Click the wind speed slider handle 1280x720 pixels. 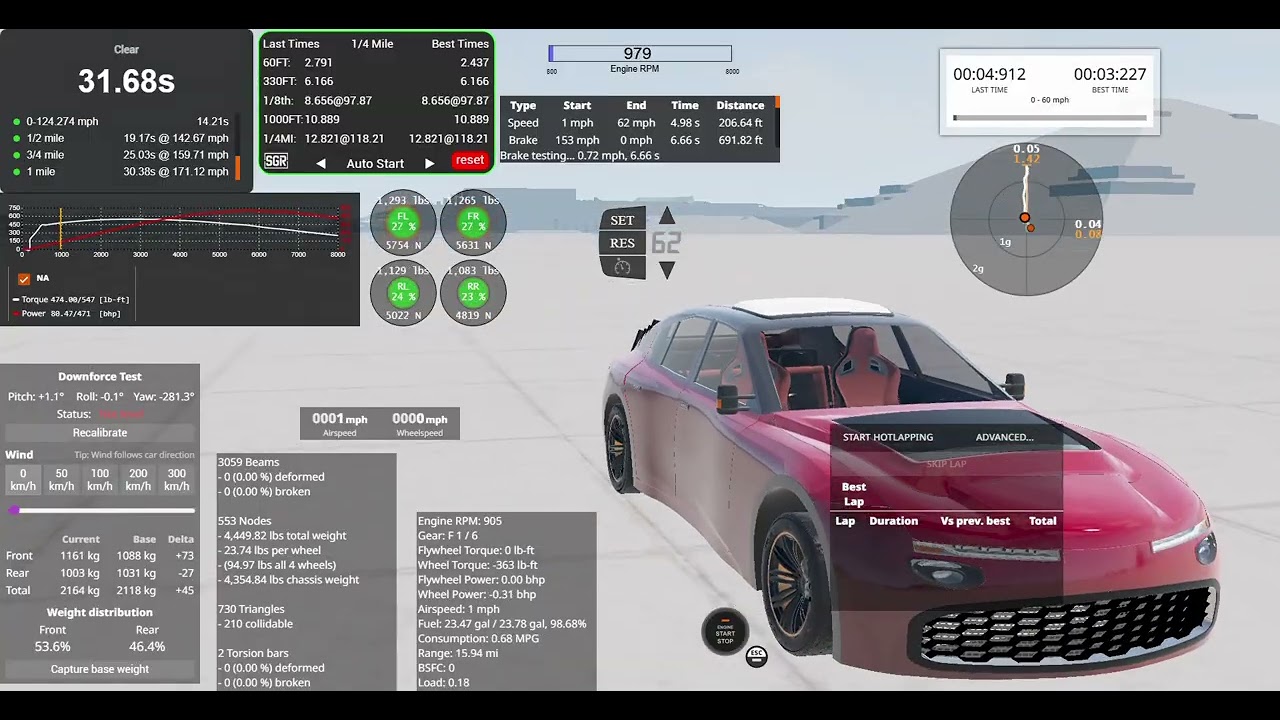pos(14,510)
